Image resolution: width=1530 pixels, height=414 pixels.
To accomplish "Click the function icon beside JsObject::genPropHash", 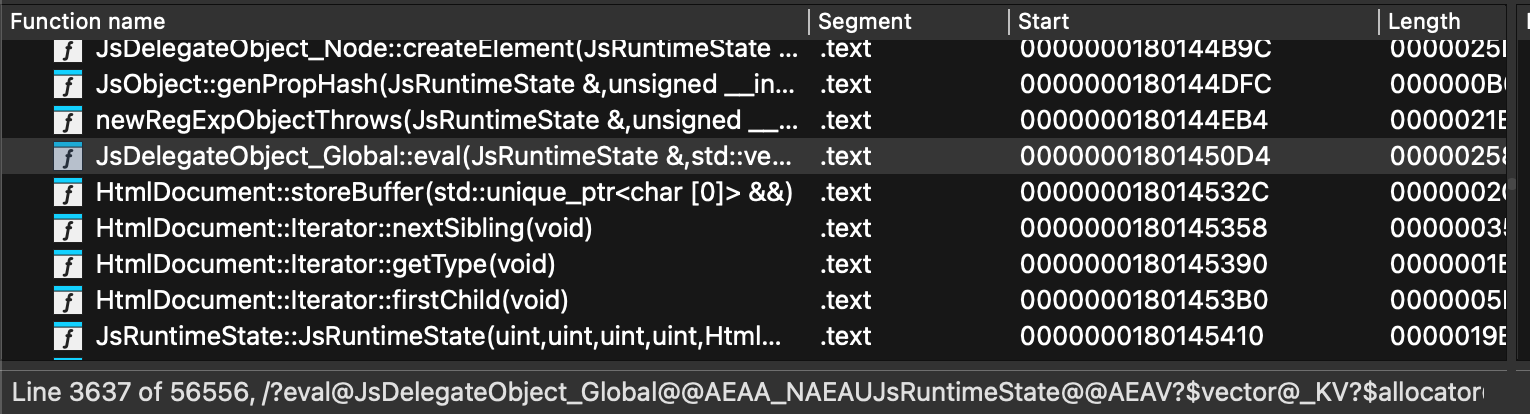I will [x=67, y=85].
